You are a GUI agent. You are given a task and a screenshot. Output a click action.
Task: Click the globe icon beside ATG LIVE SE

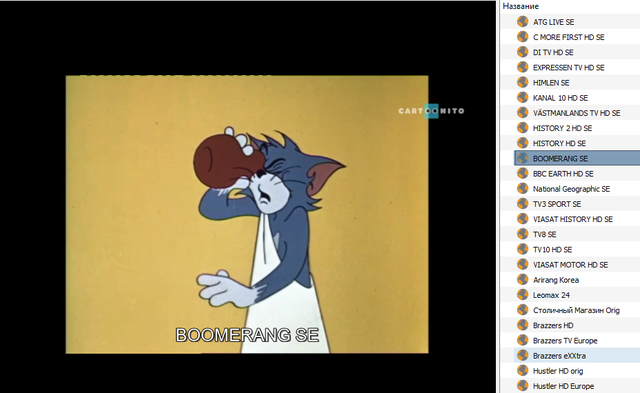(522, 22)
